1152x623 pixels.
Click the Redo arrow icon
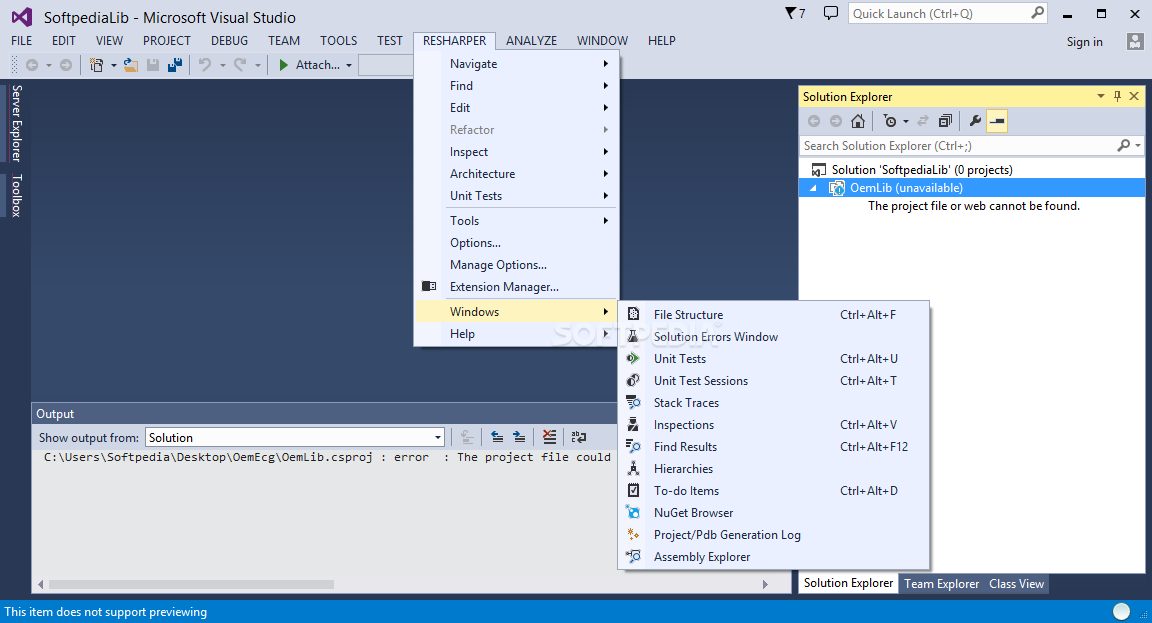(240, 65)
